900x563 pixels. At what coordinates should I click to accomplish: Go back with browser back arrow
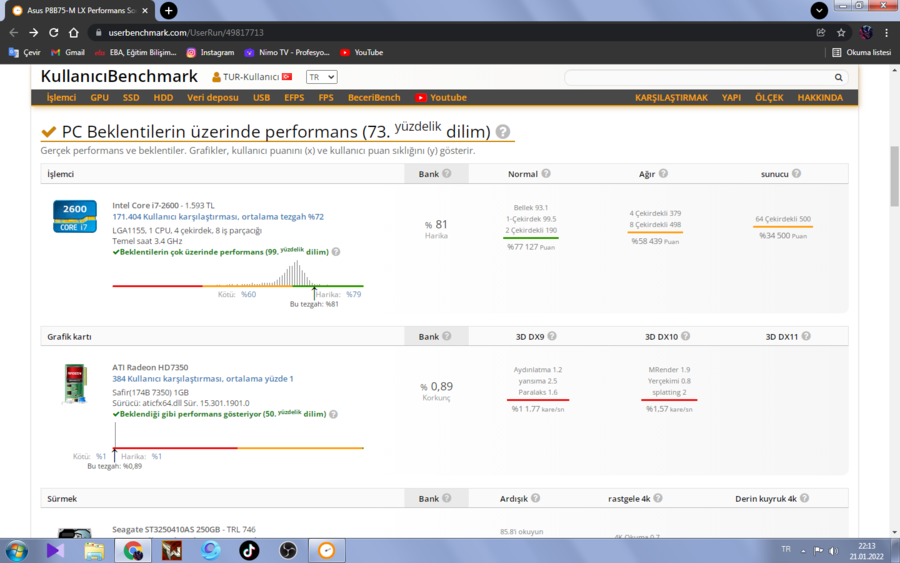[14, 33]
